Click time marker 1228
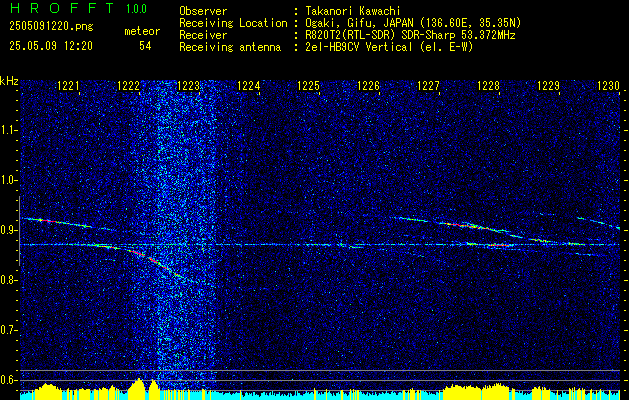 (x=488, y=85)
